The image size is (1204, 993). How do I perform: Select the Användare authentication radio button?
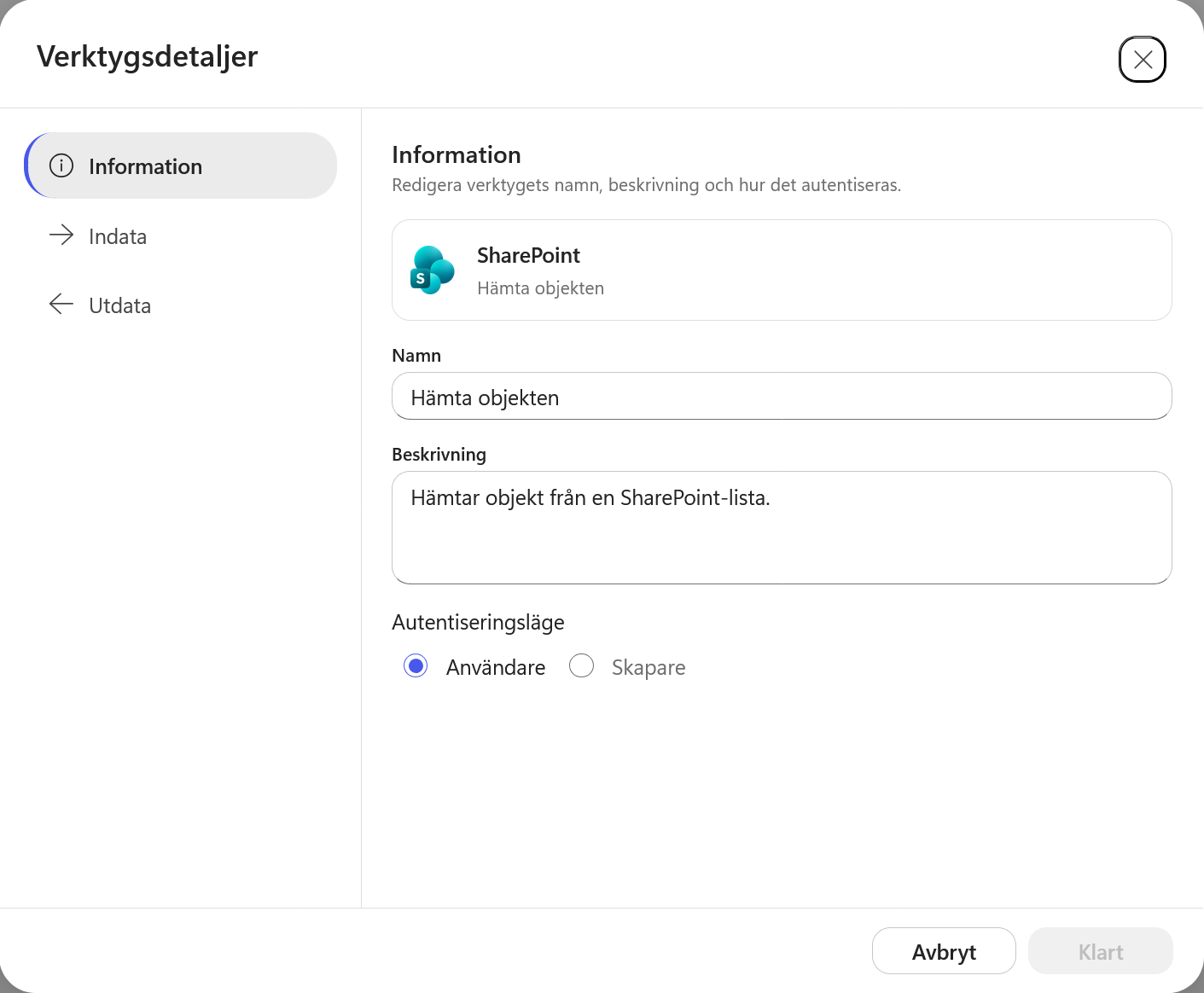point(416,665)
